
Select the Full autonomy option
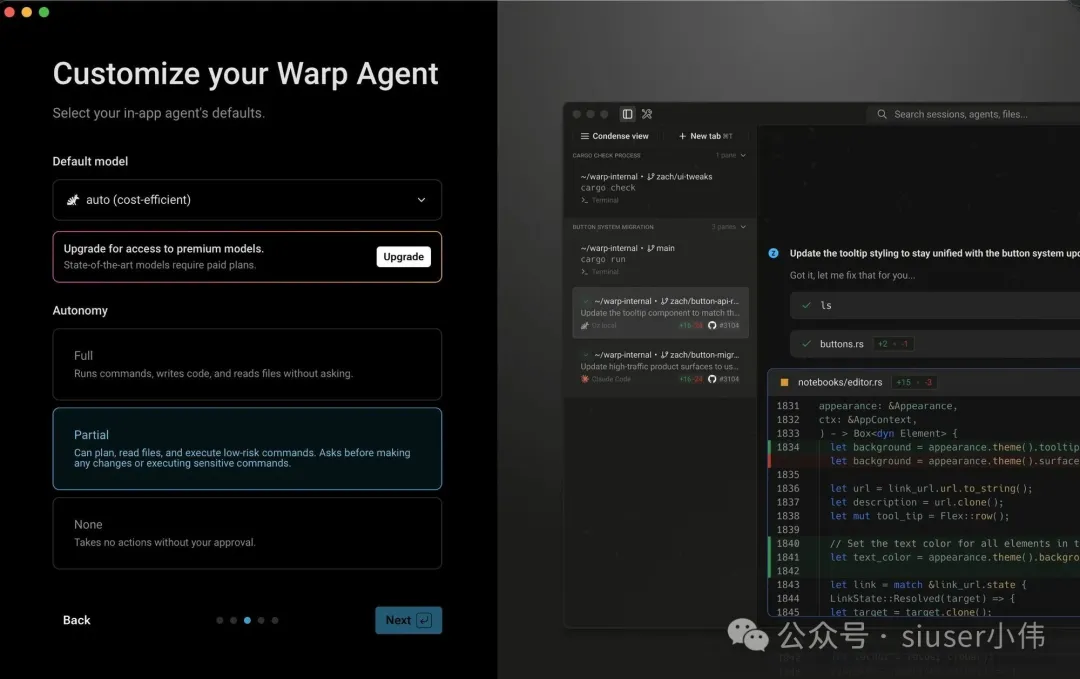247,364
